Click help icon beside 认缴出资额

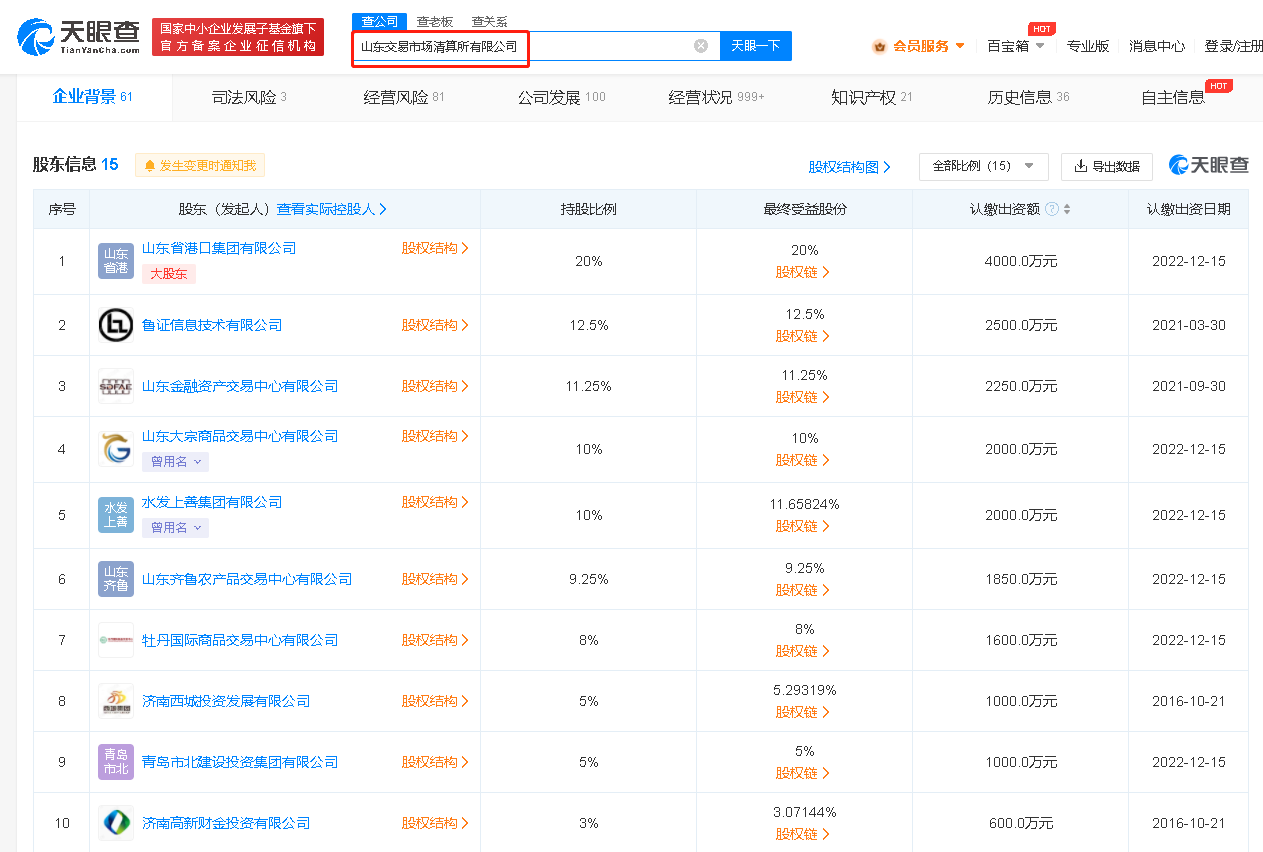coord(1052,209)
